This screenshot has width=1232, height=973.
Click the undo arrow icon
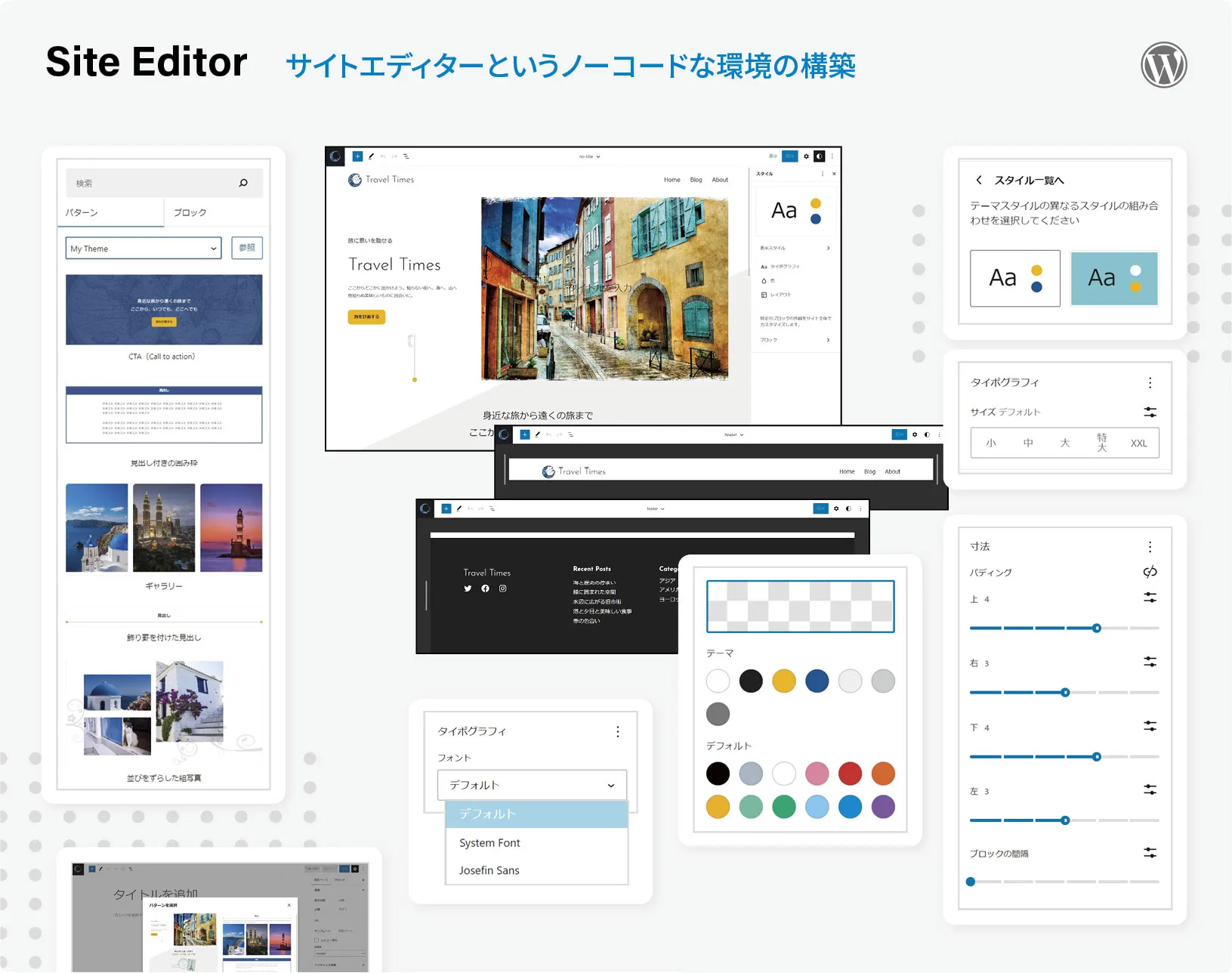point(382,156)
